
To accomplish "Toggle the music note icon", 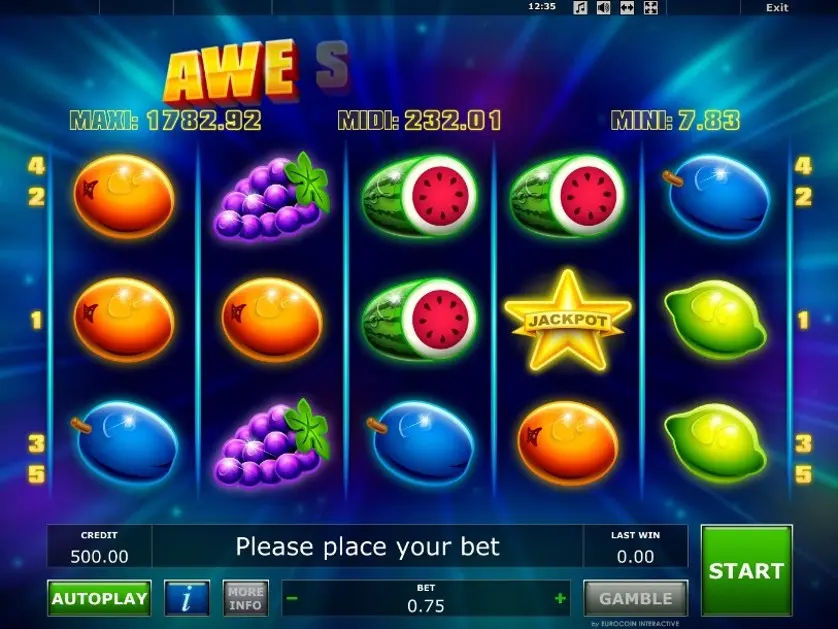I will point(580,7).
